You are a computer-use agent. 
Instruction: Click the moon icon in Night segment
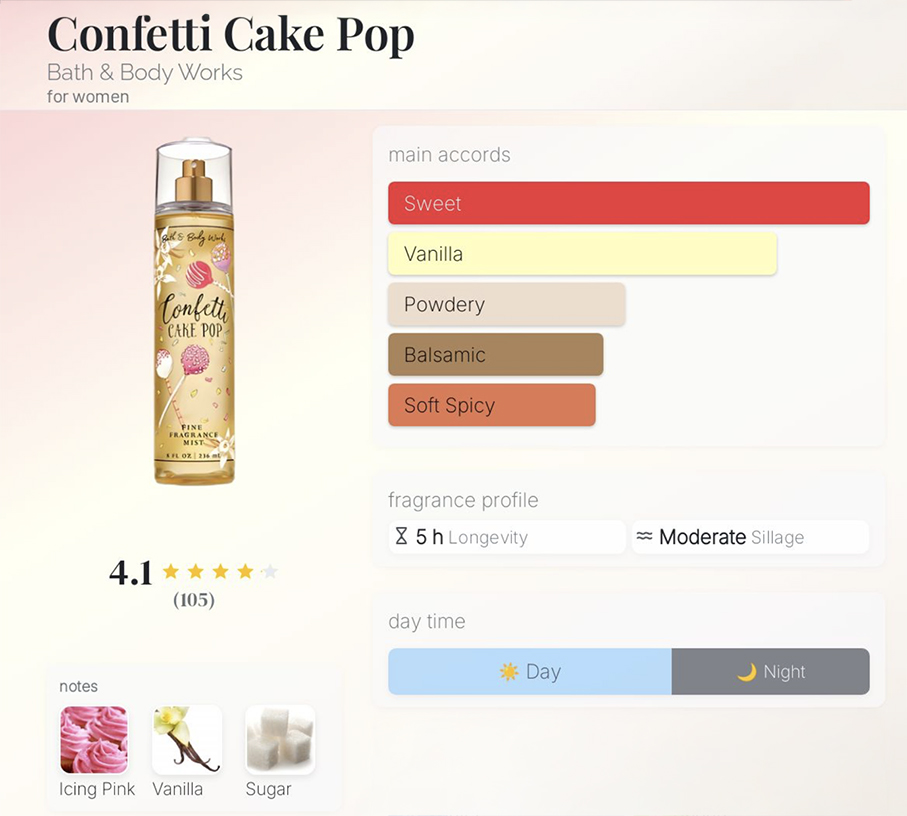click(747, 672)
